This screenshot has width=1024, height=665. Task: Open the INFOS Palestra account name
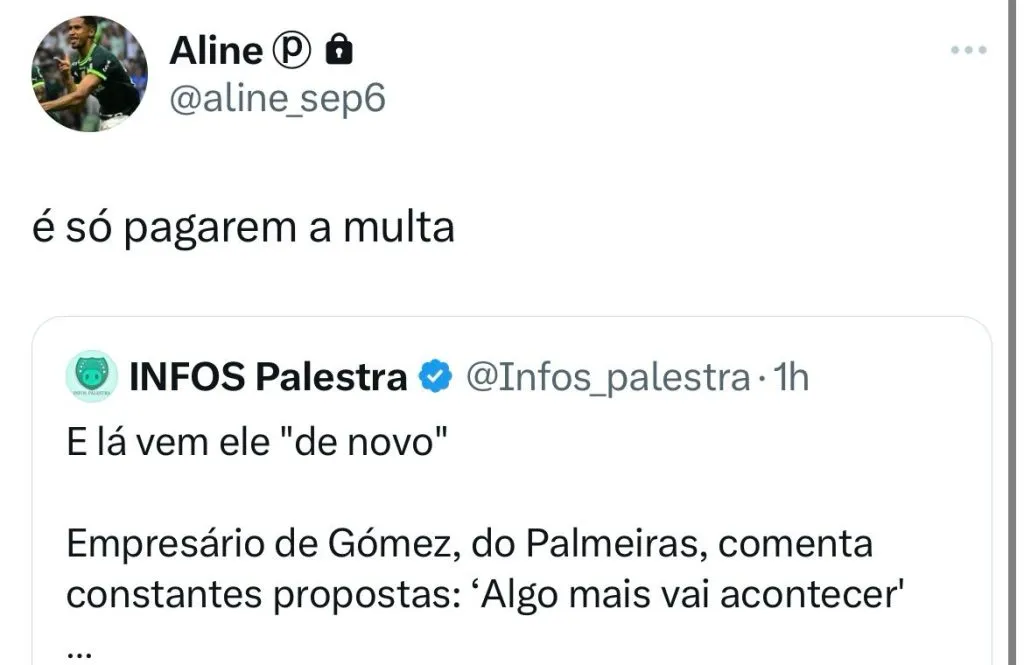(x=268, y=378)
